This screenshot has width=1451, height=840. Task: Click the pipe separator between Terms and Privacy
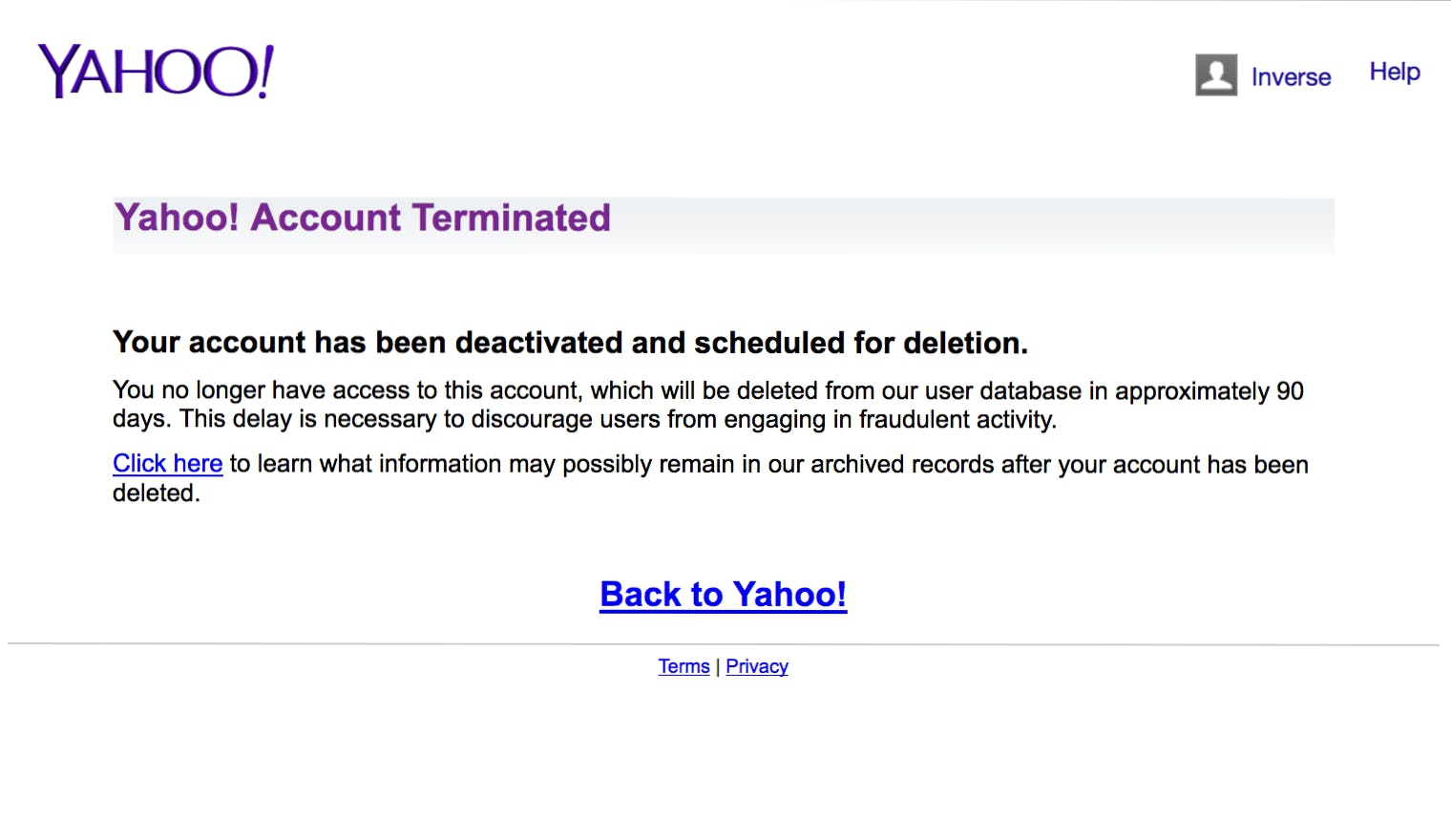coord(718,667)
